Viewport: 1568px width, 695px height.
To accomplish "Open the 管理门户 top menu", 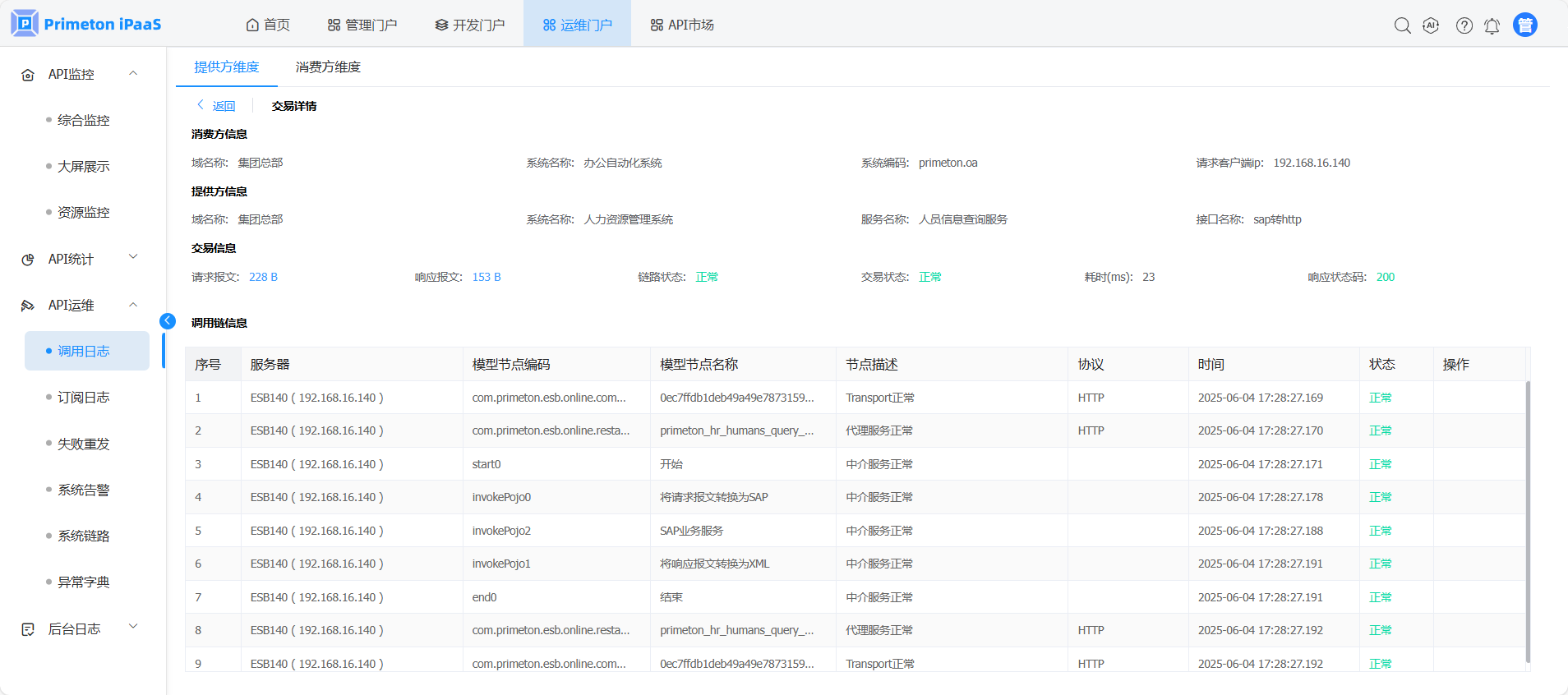I will 362,25.
